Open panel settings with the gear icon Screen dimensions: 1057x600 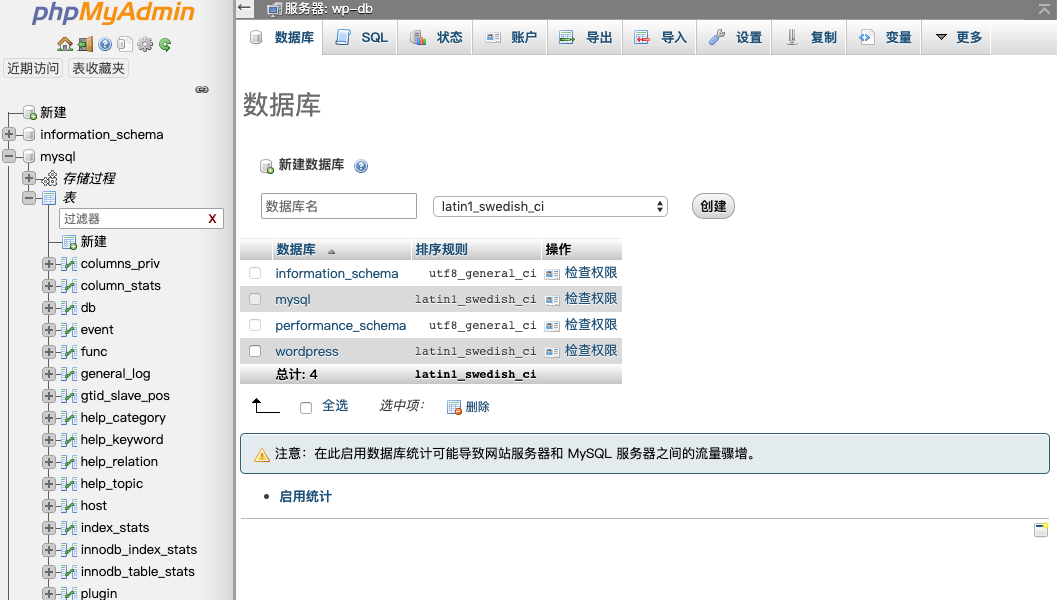[144, 45]
